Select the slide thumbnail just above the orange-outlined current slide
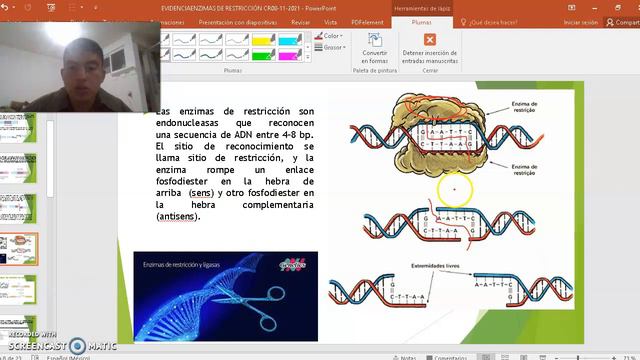Screen dimensions: 640x360 tap(18, 209)
